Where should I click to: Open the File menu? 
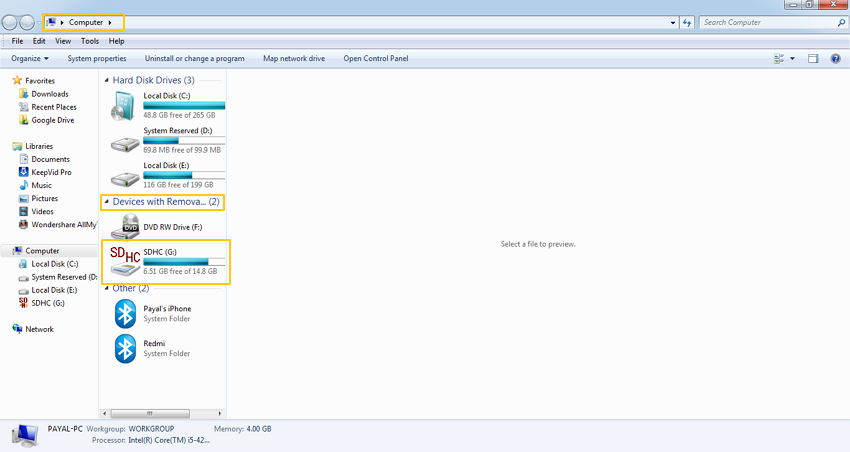[x=17, y=41]
